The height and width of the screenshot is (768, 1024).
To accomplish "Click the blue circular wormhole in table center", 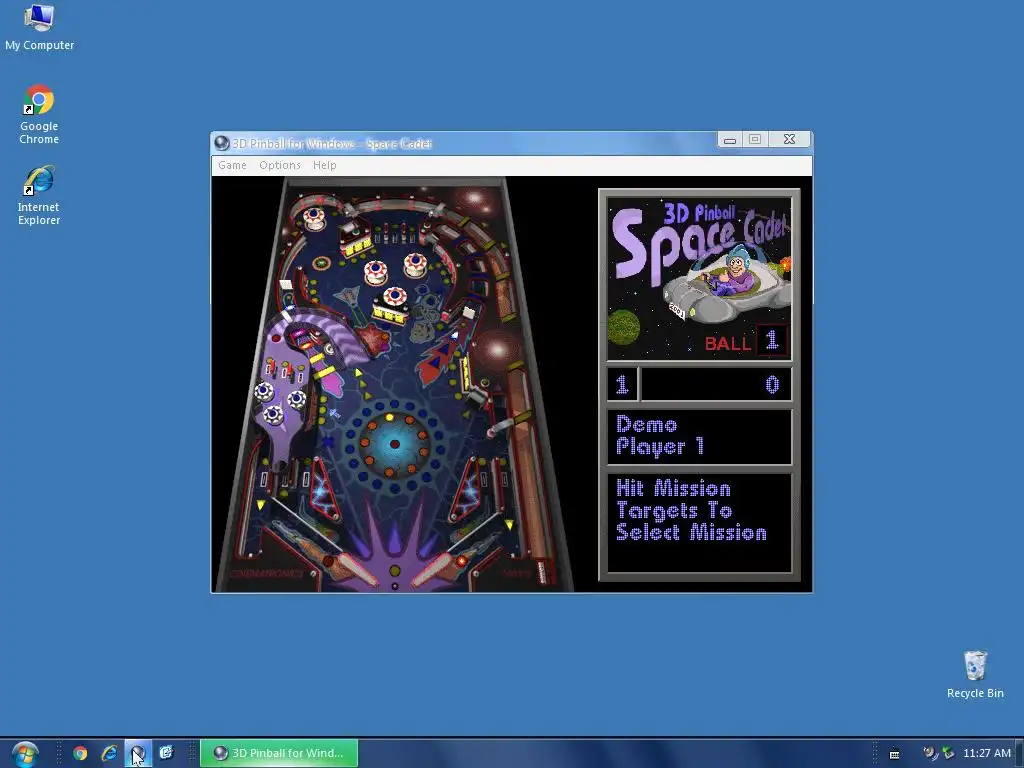I will pos(394,444).
